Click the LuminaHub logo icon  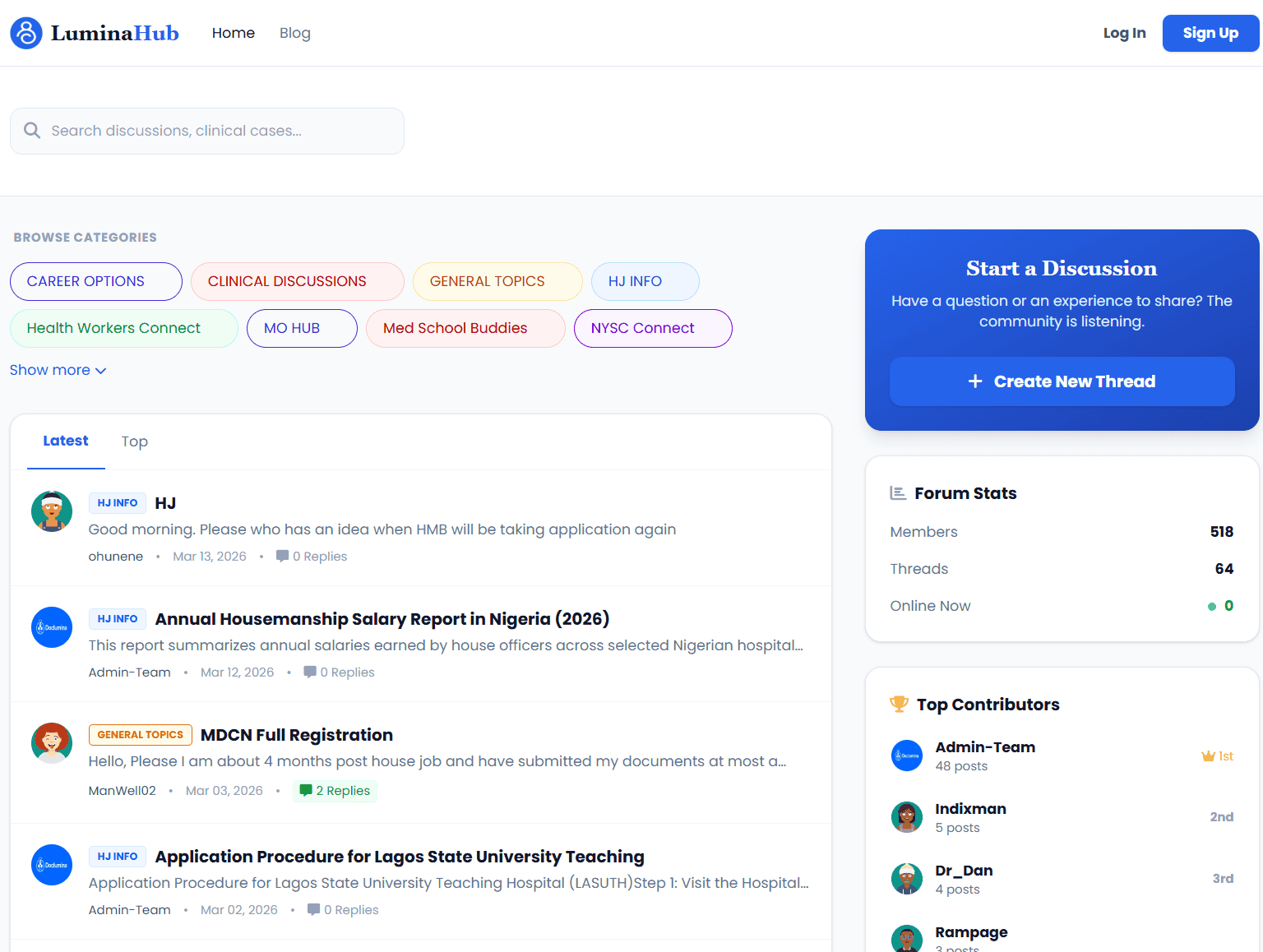(26, 33)
